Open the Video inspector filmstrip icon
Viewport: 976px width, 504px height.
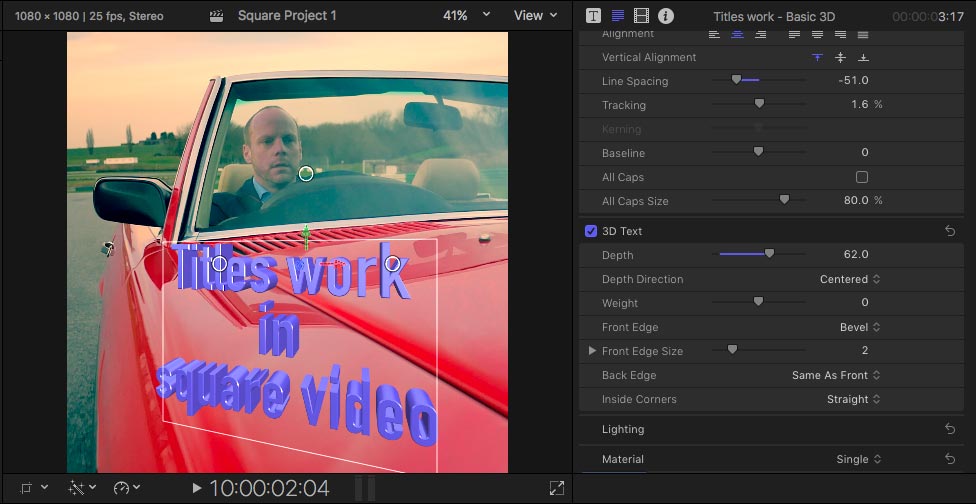[x=641, y=16]
